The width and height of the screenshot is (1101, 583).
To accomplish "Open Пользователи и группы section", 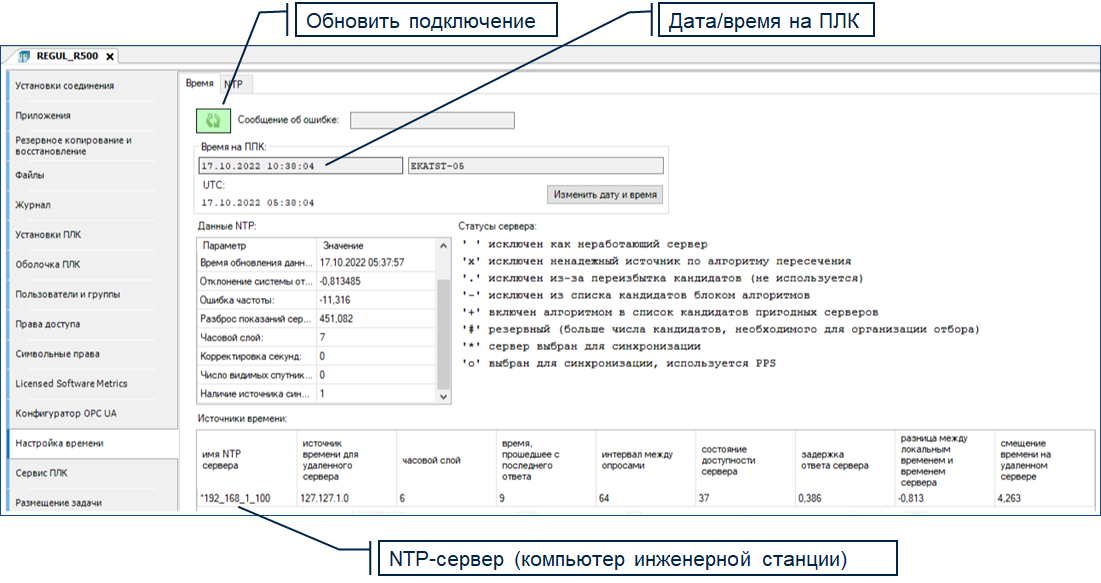I will coord(67,295).
